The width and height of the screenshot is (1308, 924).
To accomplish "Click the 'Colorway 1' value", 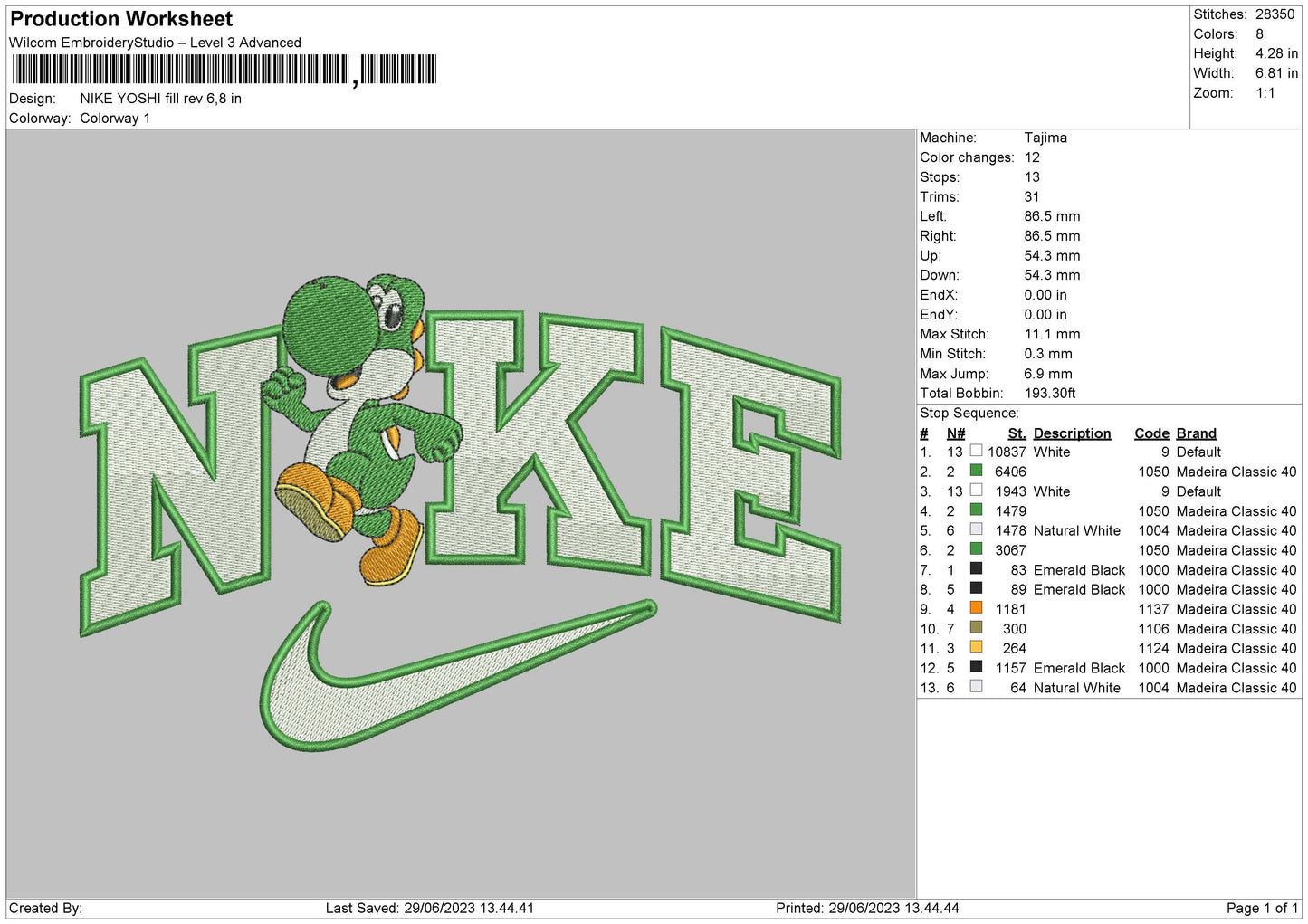I will point(115,119).
